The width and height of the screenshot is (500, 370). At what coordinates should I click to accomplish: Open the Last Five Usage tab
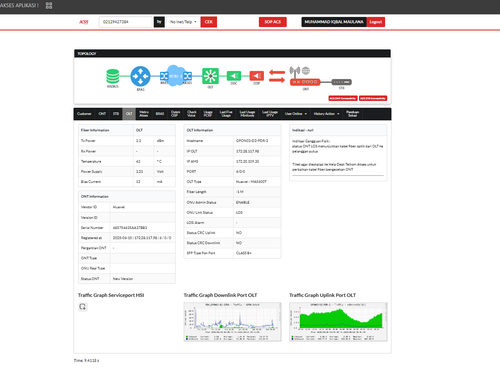226,114
